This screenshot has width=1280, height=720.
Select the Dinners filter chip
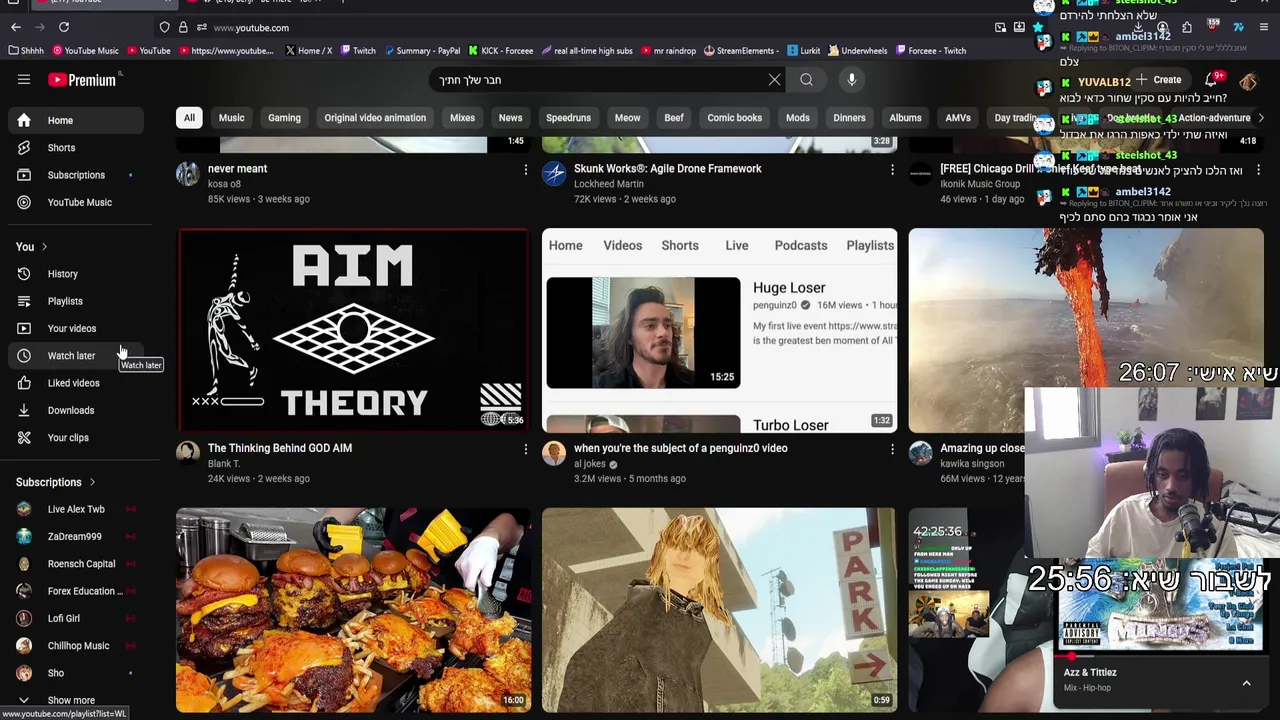tap(849, 118)
